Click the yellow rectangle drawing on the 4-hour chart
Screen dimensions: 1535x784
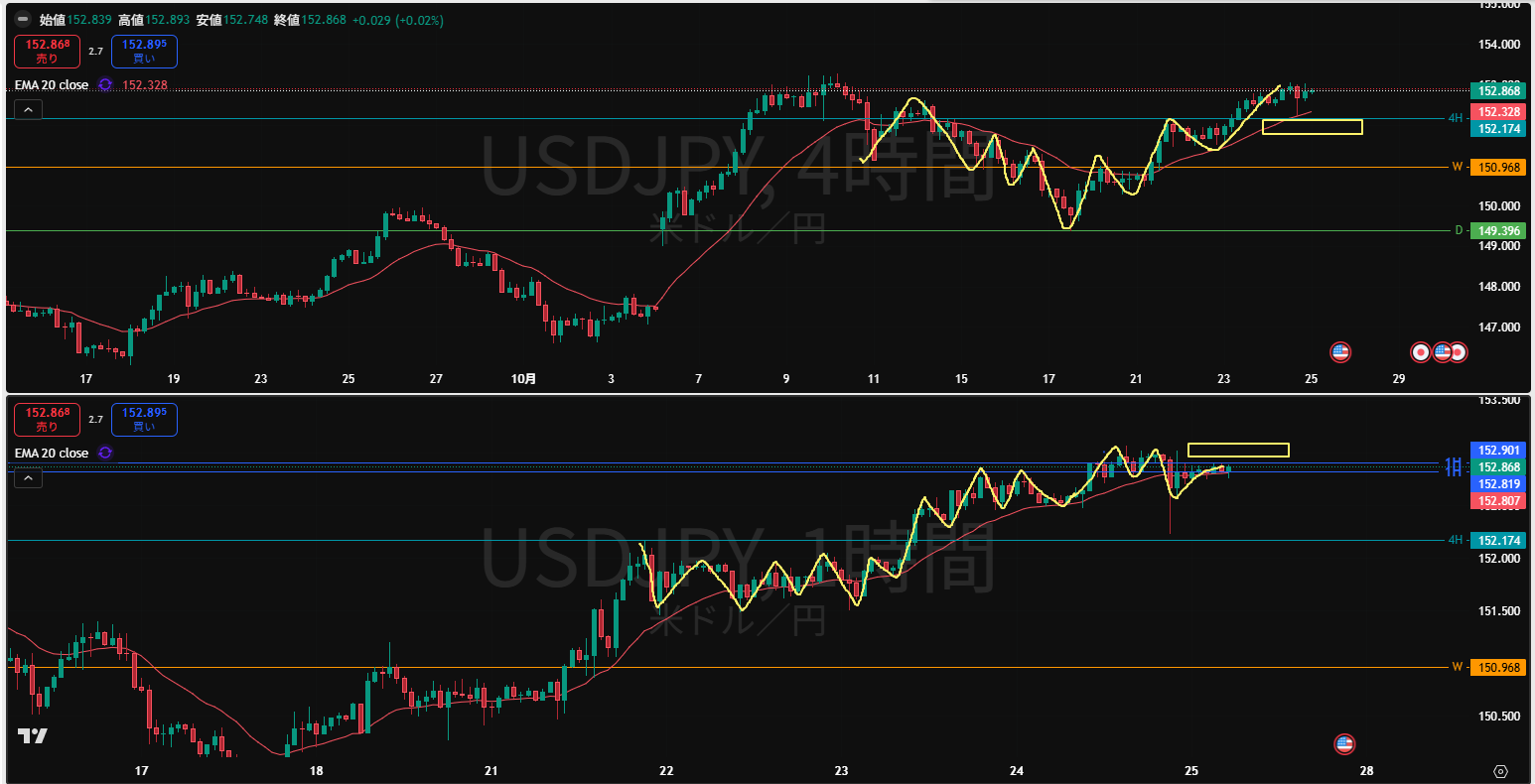pyautogui.click(x=1312, y=126)
